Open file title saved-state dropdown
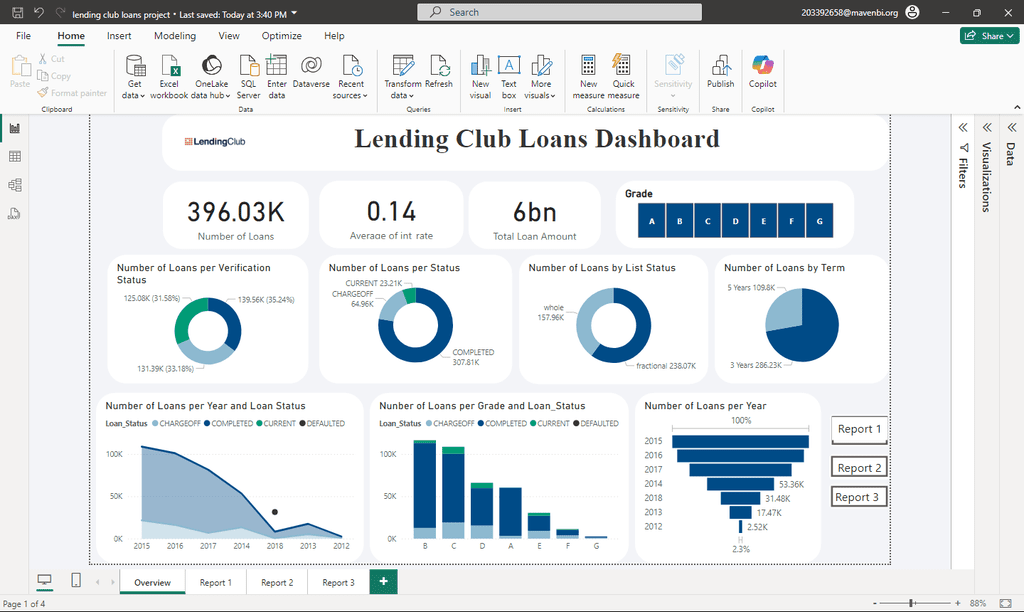 point(294,14)
